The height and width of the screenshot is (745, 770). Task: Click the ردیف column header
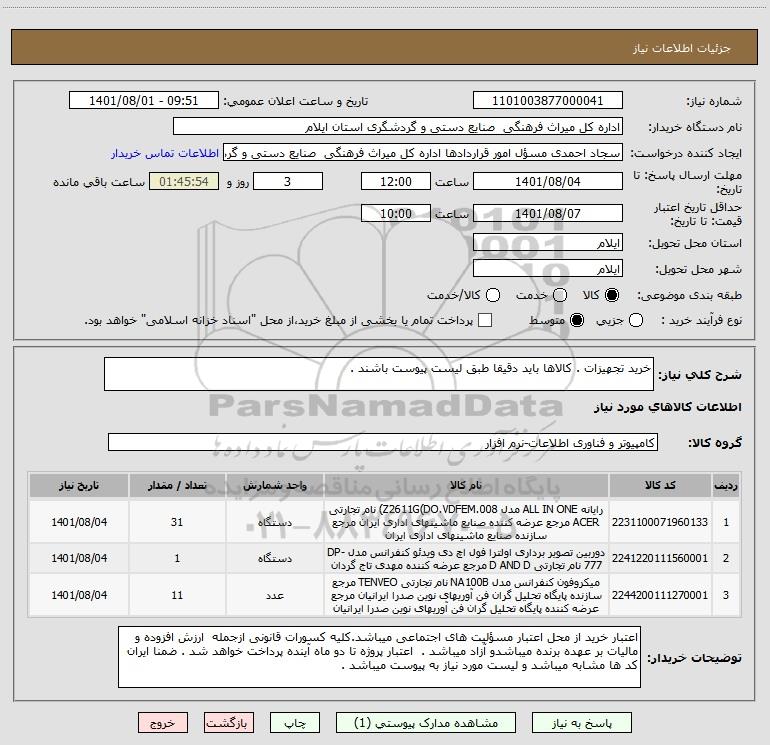(726, 485)
